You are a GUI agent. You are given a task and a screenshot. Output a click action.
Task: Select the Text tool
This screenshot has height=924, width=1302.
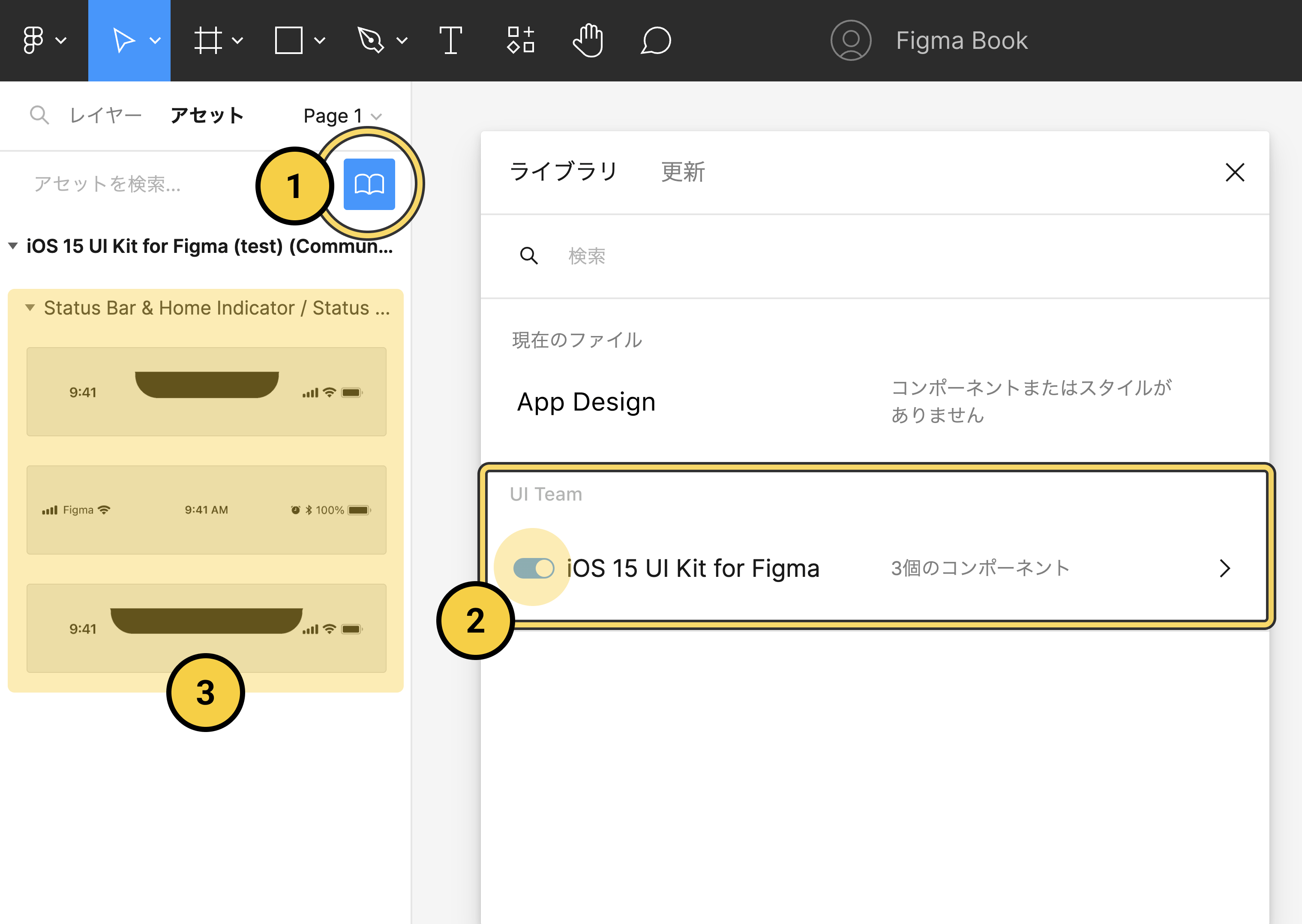tap(450, 40)
